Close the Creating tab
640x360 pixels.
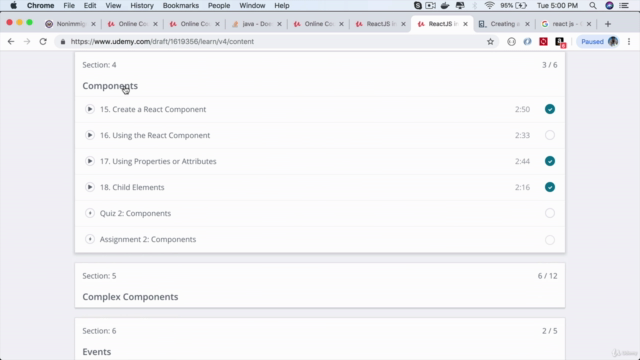pos(527,24)
